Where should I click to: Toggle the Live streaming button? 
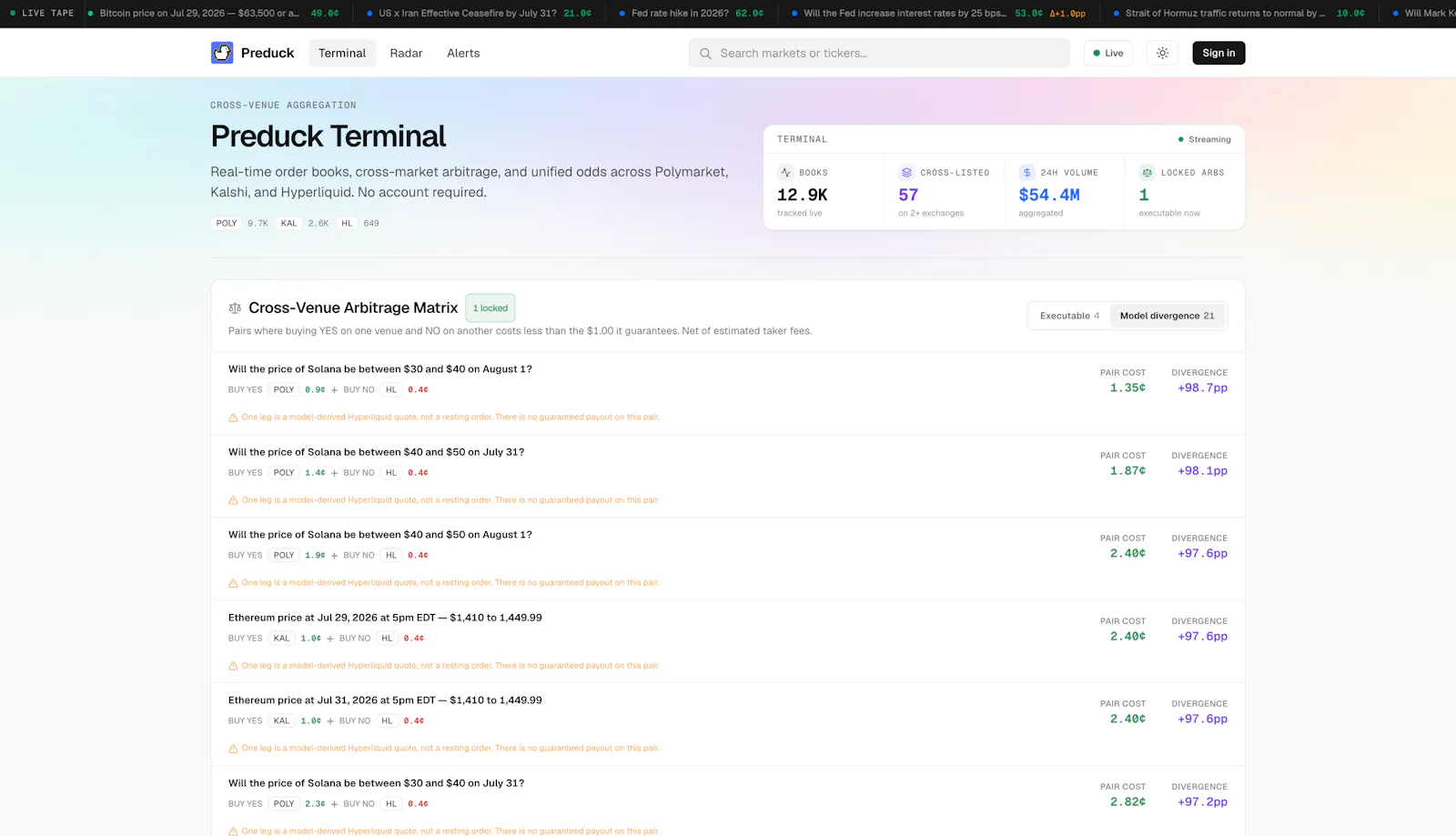1108,53
